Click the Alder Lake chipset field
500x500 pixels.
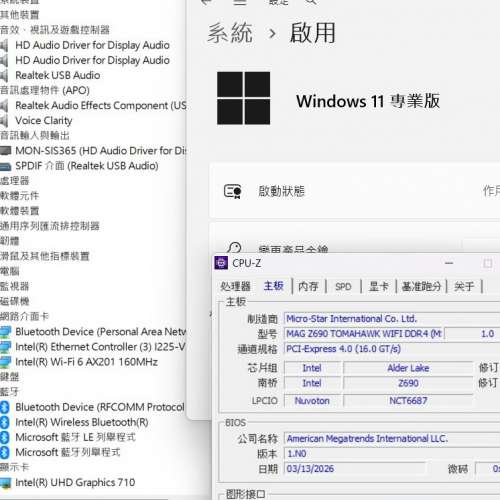(x=408, y=368)
